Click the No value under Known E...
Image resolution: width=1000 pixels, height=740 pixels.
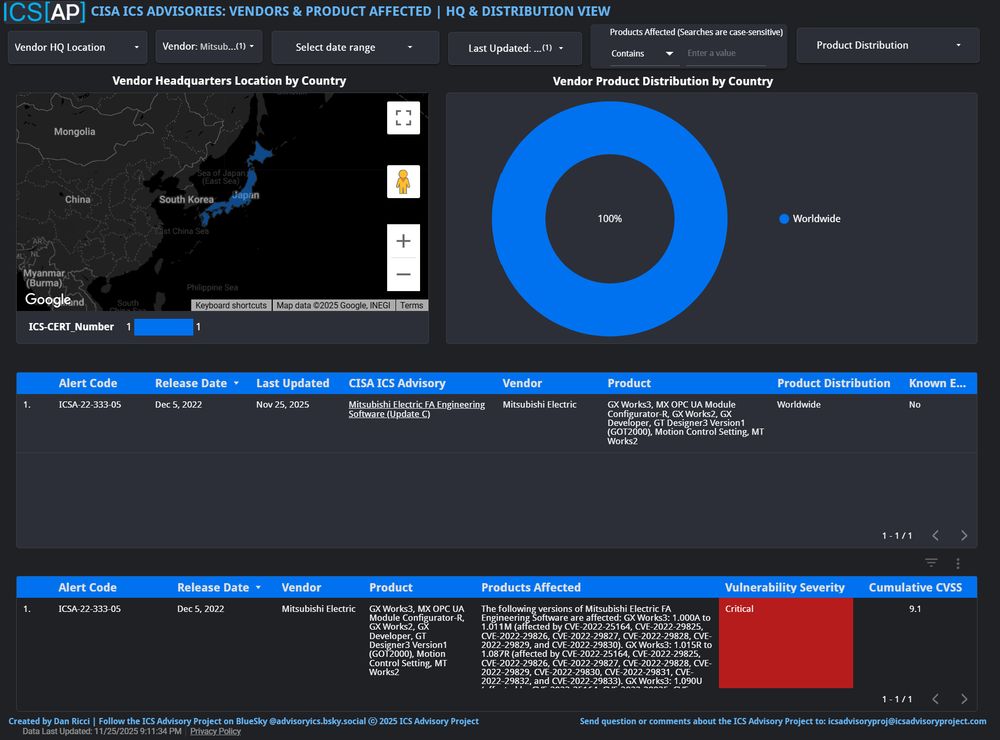915,404
